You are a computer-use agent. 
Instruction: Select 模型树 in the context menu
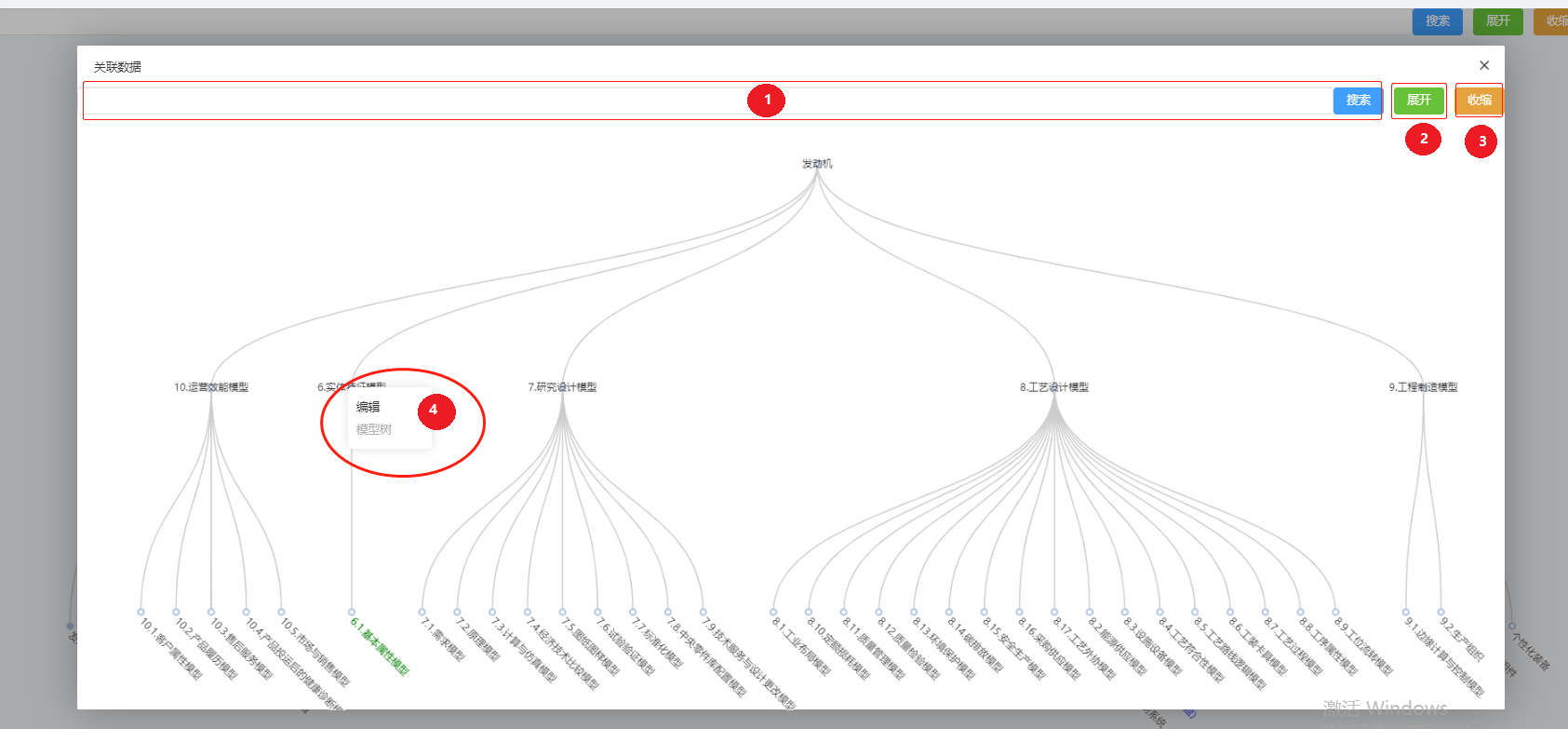tap(373, 429)
